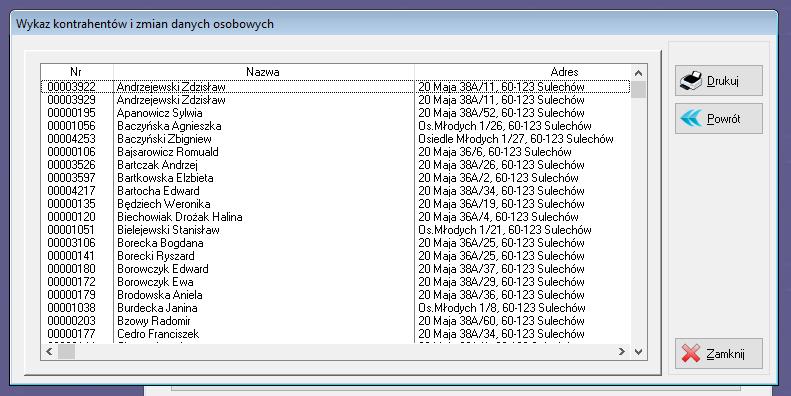Select the Baczyński Zbigniew row

336,139
